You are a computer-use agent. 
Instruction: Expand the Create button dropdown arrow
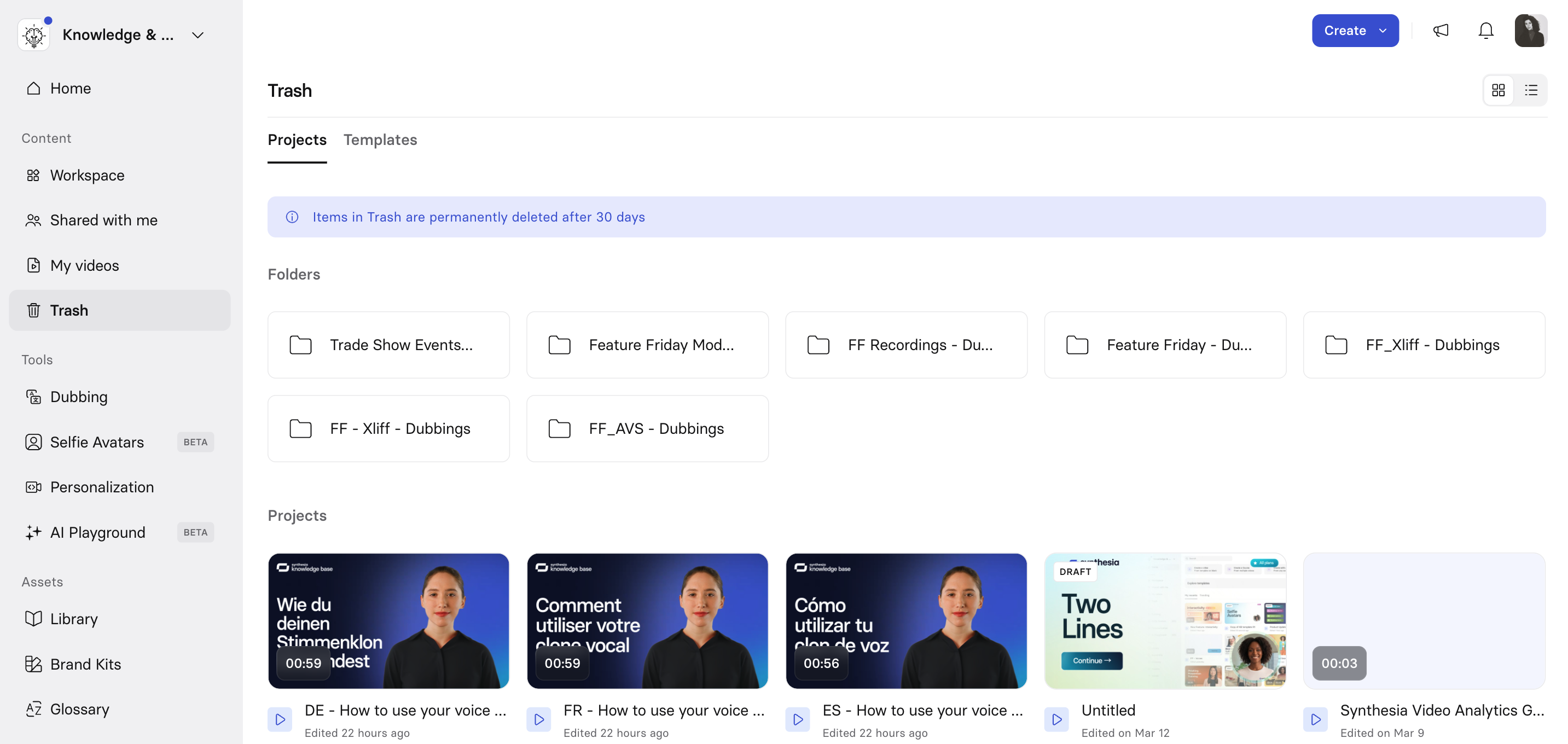click(x=1383, y=31)
